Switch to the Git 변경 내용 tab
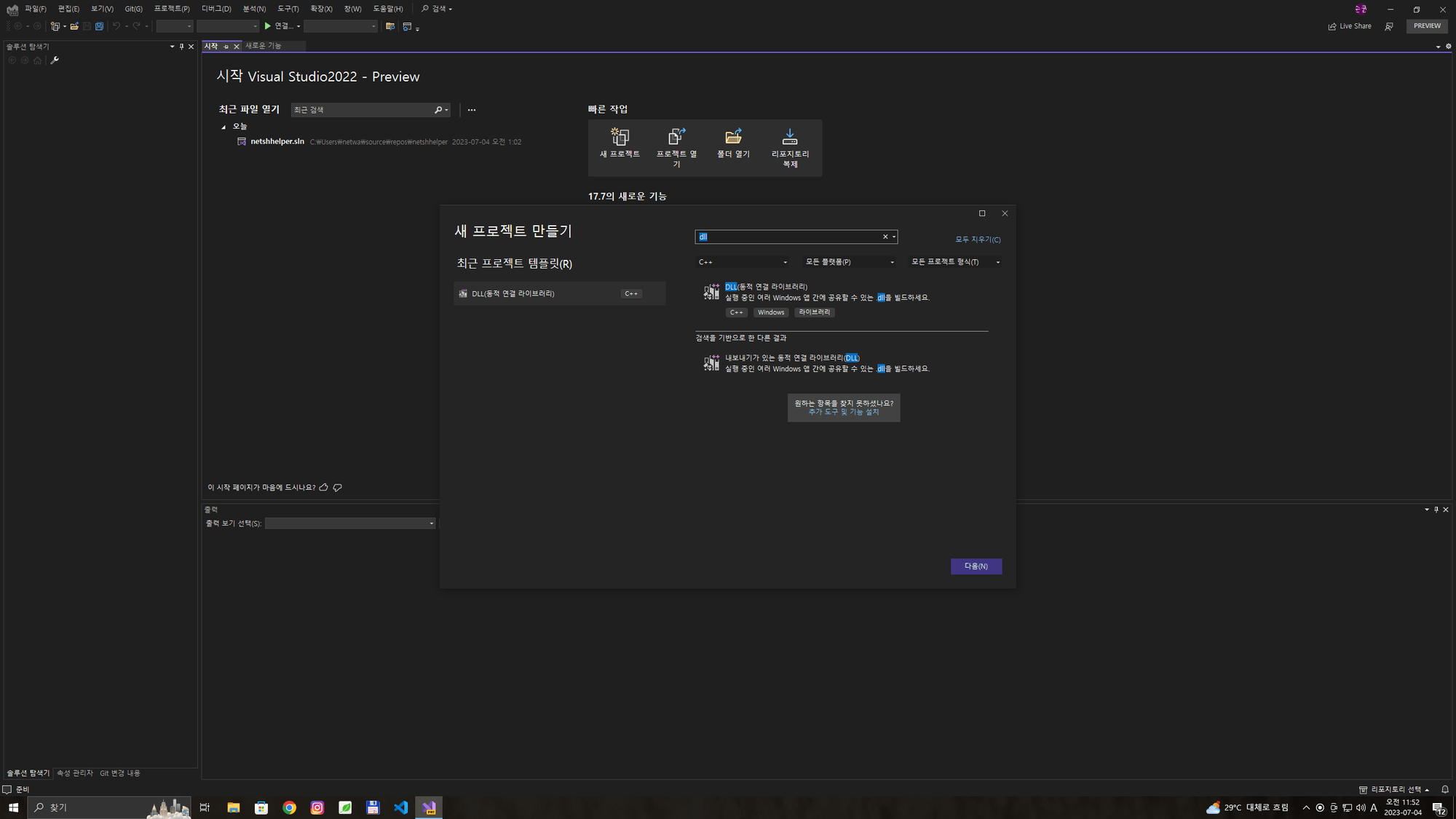 (x=119, y=773)
